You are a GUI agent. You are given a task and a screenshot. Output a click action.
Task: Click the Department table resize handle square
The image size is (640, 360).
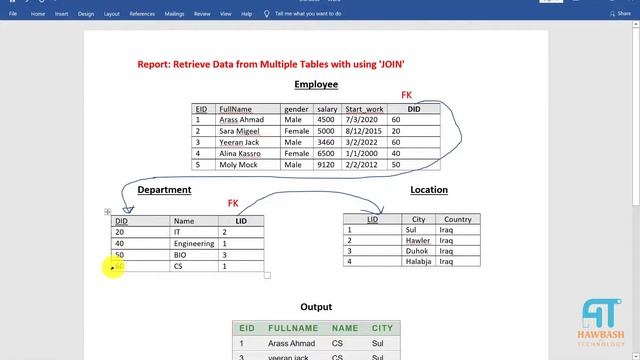267,276
